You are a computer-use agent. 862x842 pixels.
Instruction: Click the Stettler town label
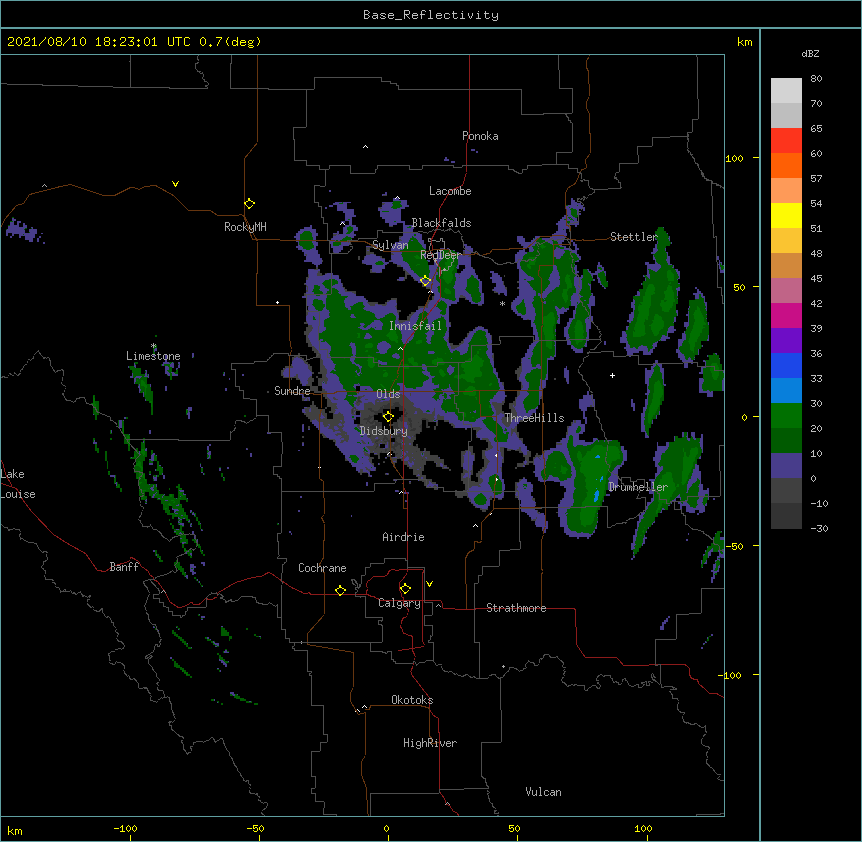click(634, 237)
